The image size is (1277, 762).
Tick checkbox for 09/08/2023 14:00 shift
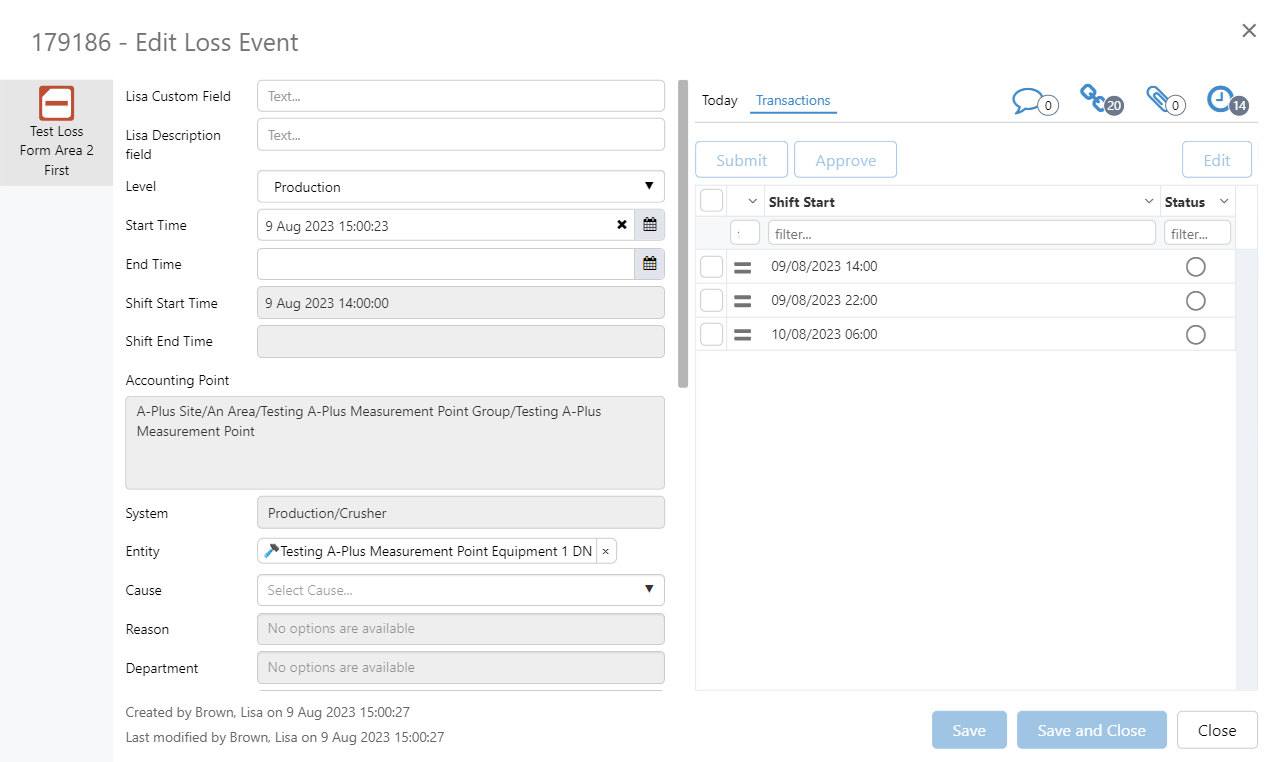click(x=711, y=267)
